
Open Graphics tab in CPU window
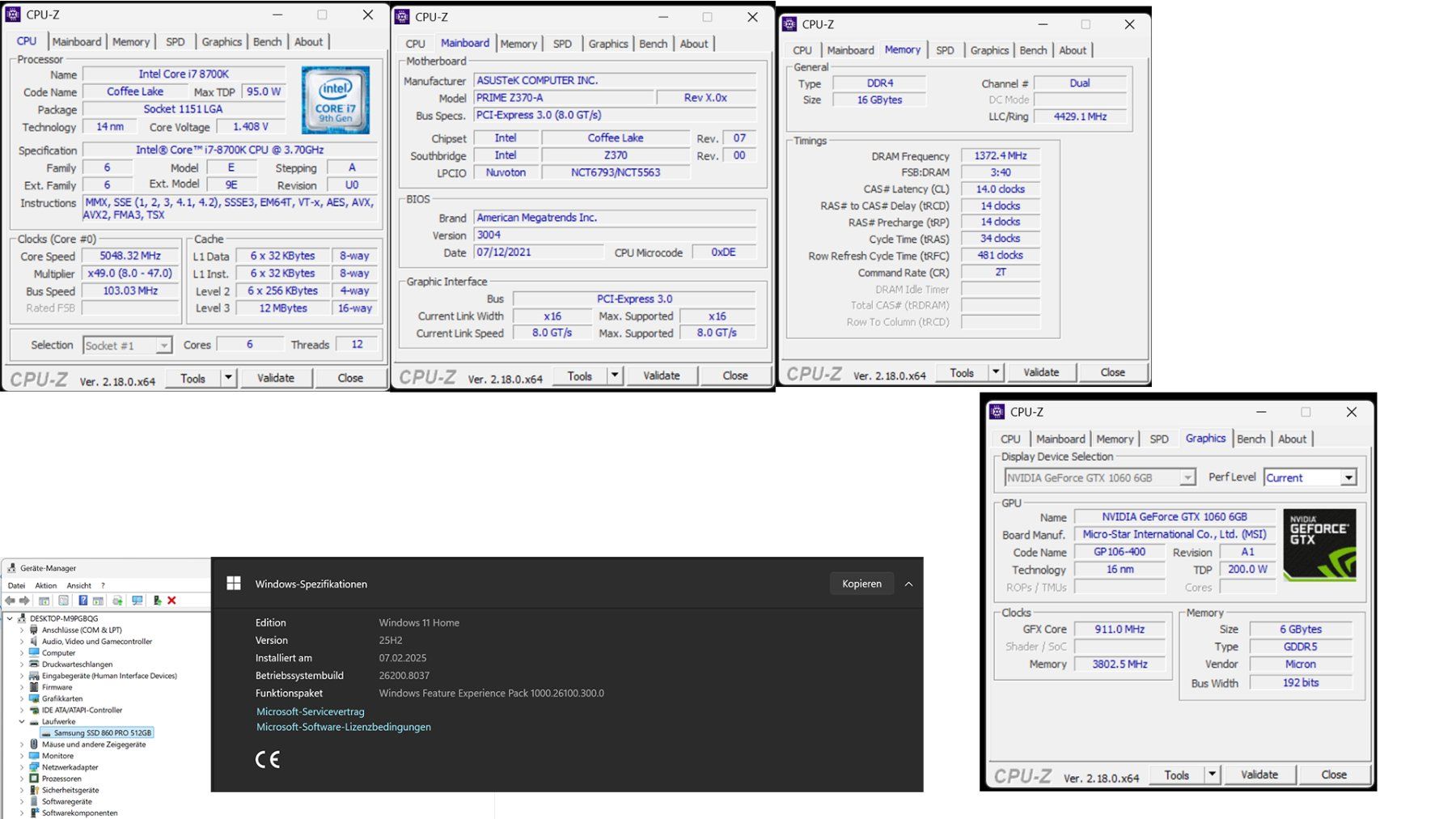pos(222,41)
